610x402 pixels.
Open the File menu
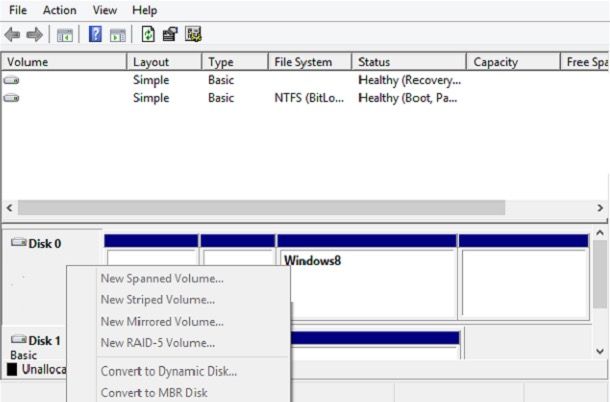point(18,10)
